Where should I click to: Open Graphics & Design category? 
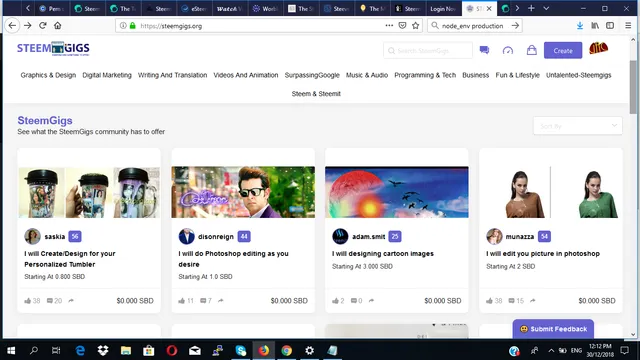48,75
